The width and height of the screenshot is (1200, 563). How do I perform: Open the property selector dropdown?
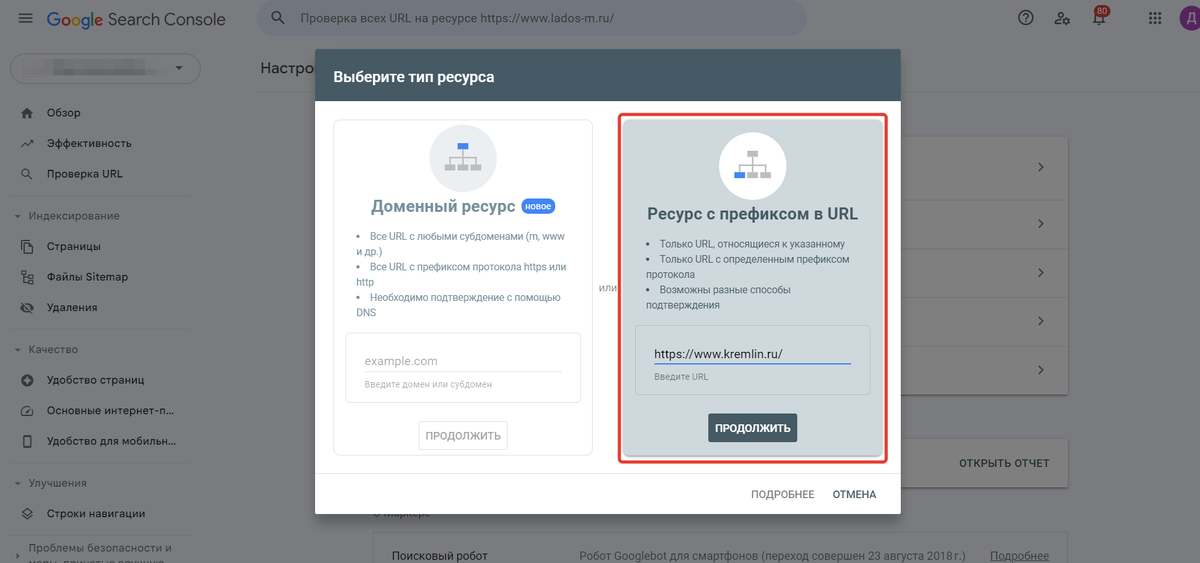click(105, 68)
